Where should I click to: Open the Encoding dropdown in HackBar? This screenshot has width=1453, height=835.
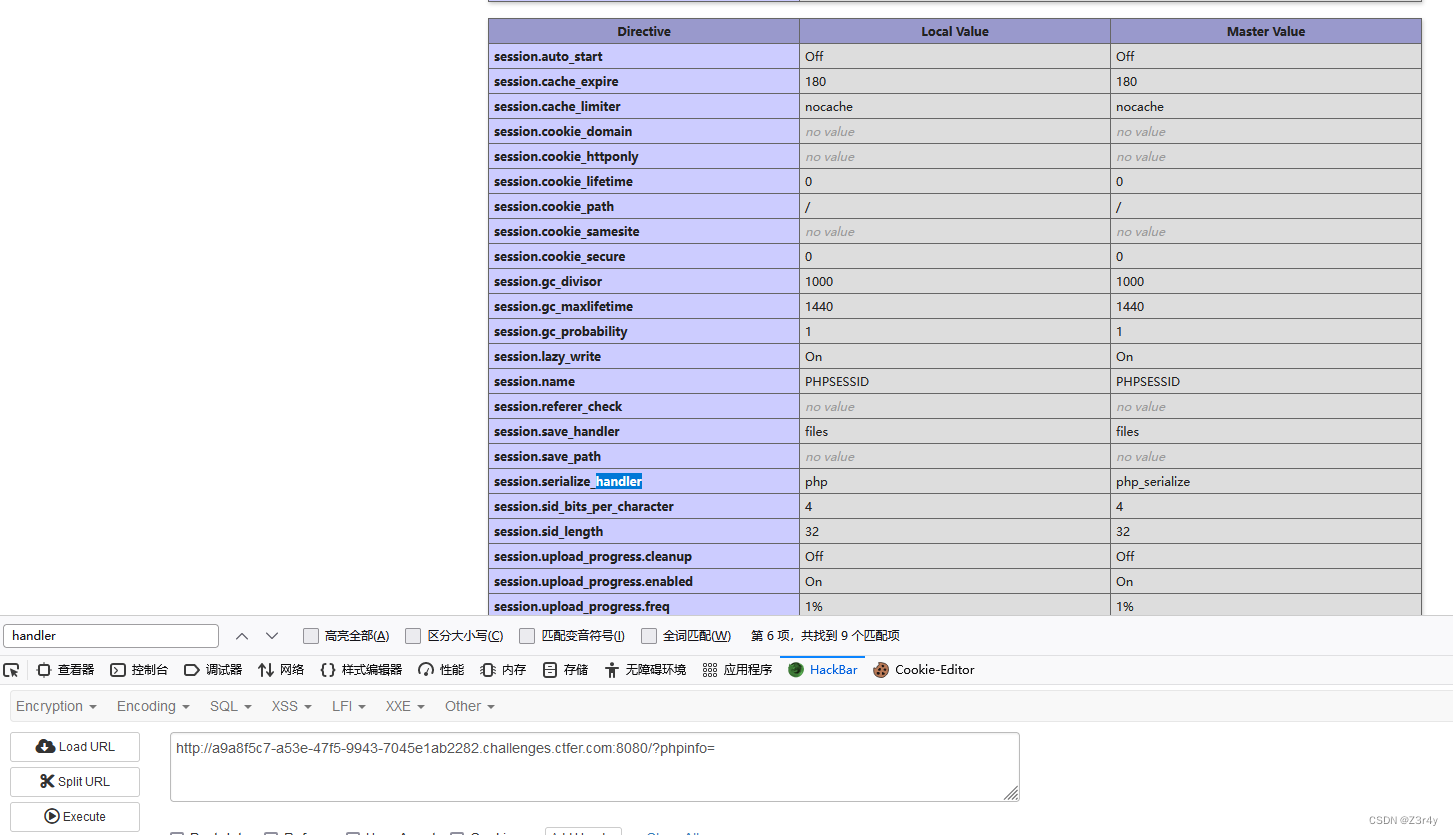(151, 706)
